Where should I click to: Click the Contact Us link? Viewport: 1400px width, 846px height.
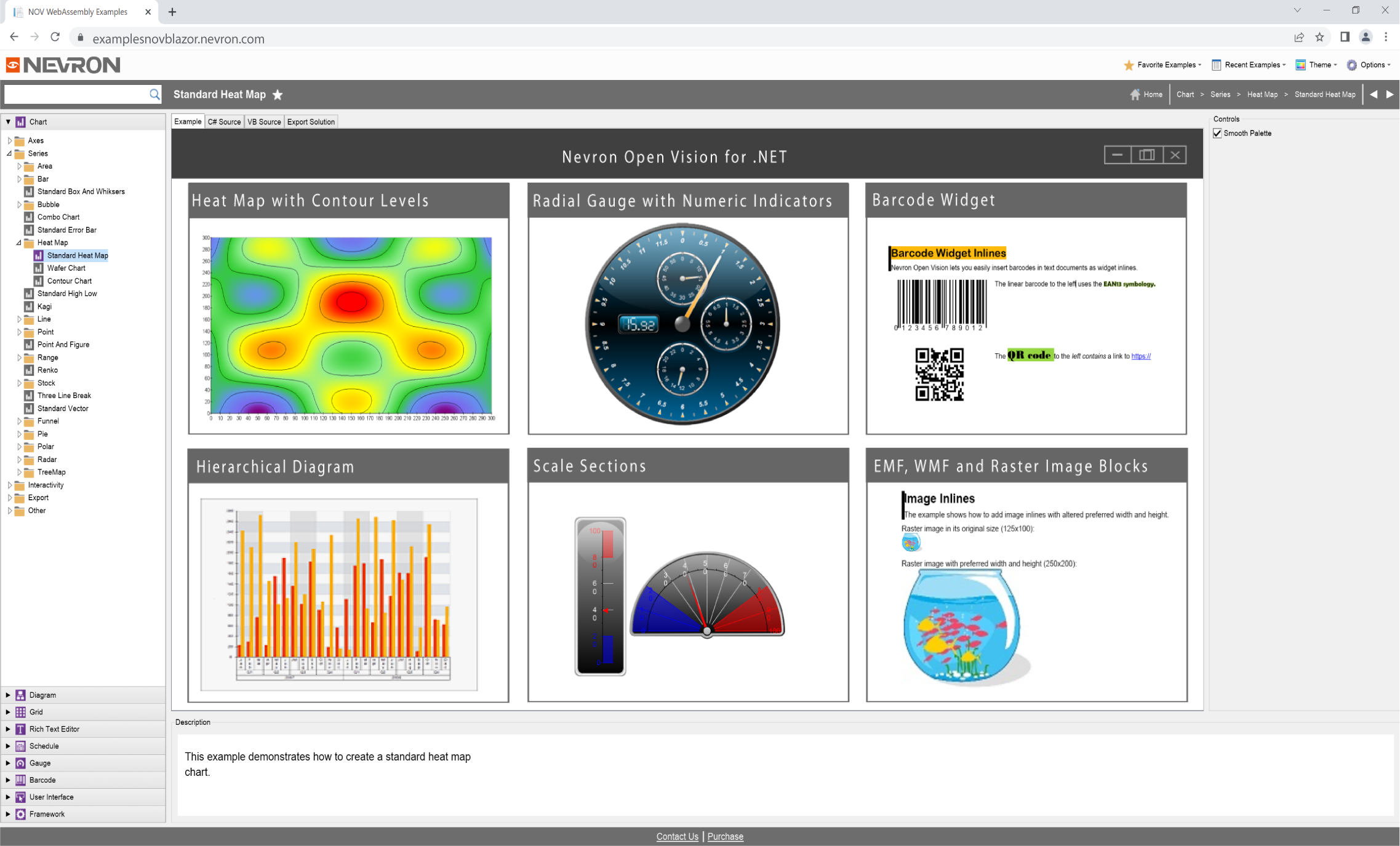pos(677,836)
